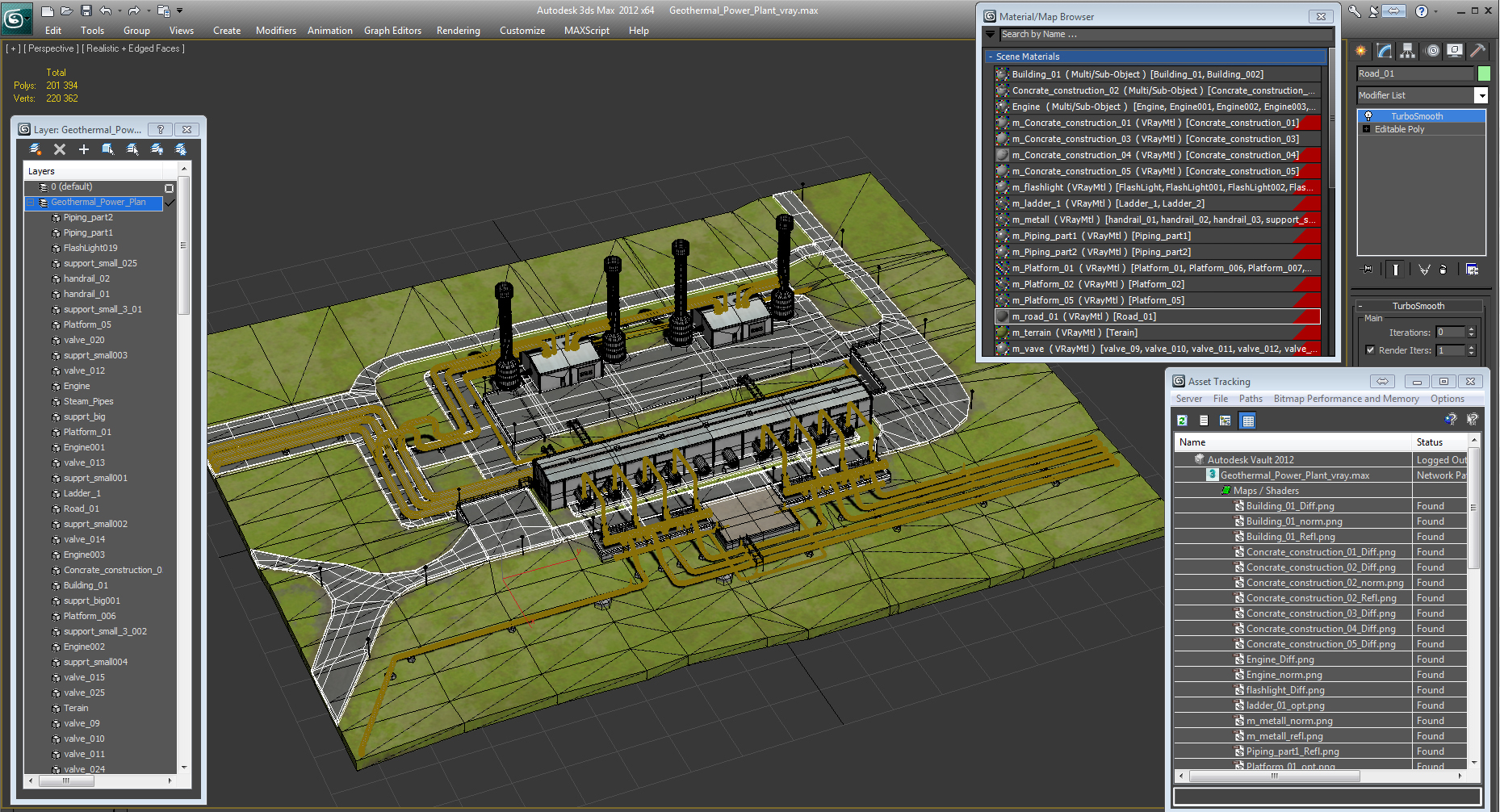
Task: Open the undo history dropdown arrow
Action: [119, 10]
